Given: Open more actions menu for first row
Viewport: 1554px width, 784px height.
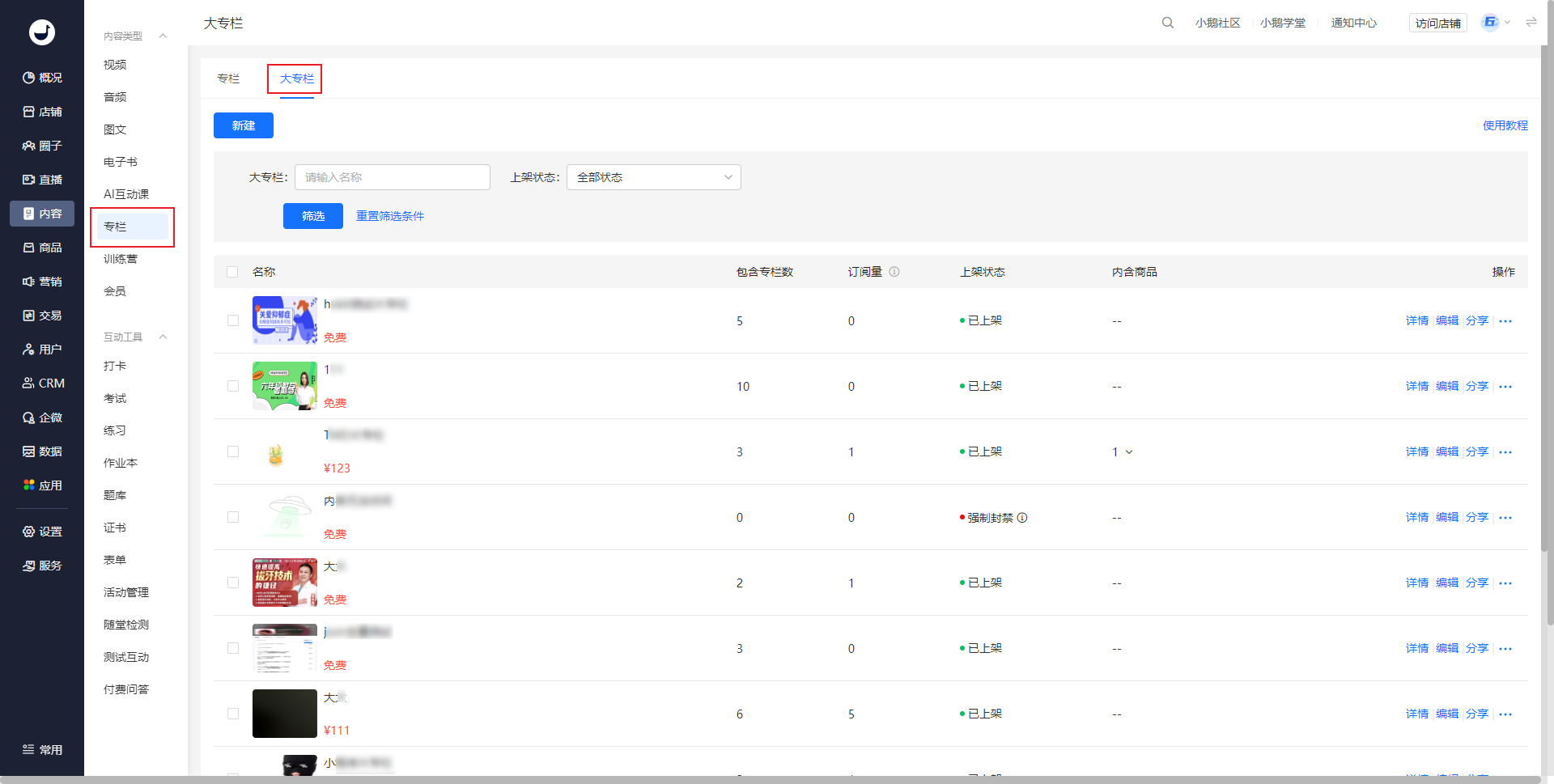Looking at the screenshot, I should 1505,321.
